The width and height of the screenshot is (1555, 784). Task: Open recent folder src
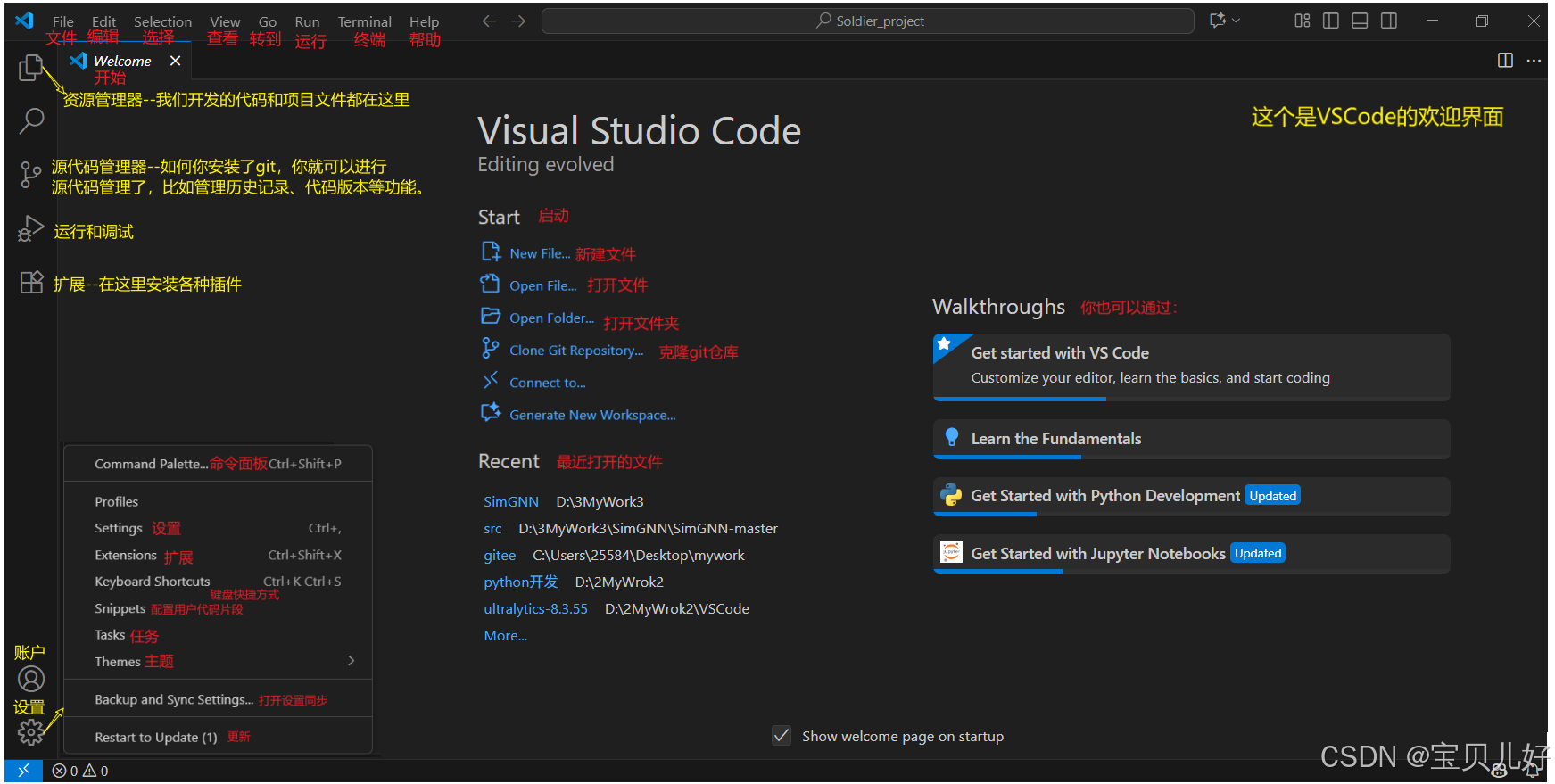click(x=492, y=528)
